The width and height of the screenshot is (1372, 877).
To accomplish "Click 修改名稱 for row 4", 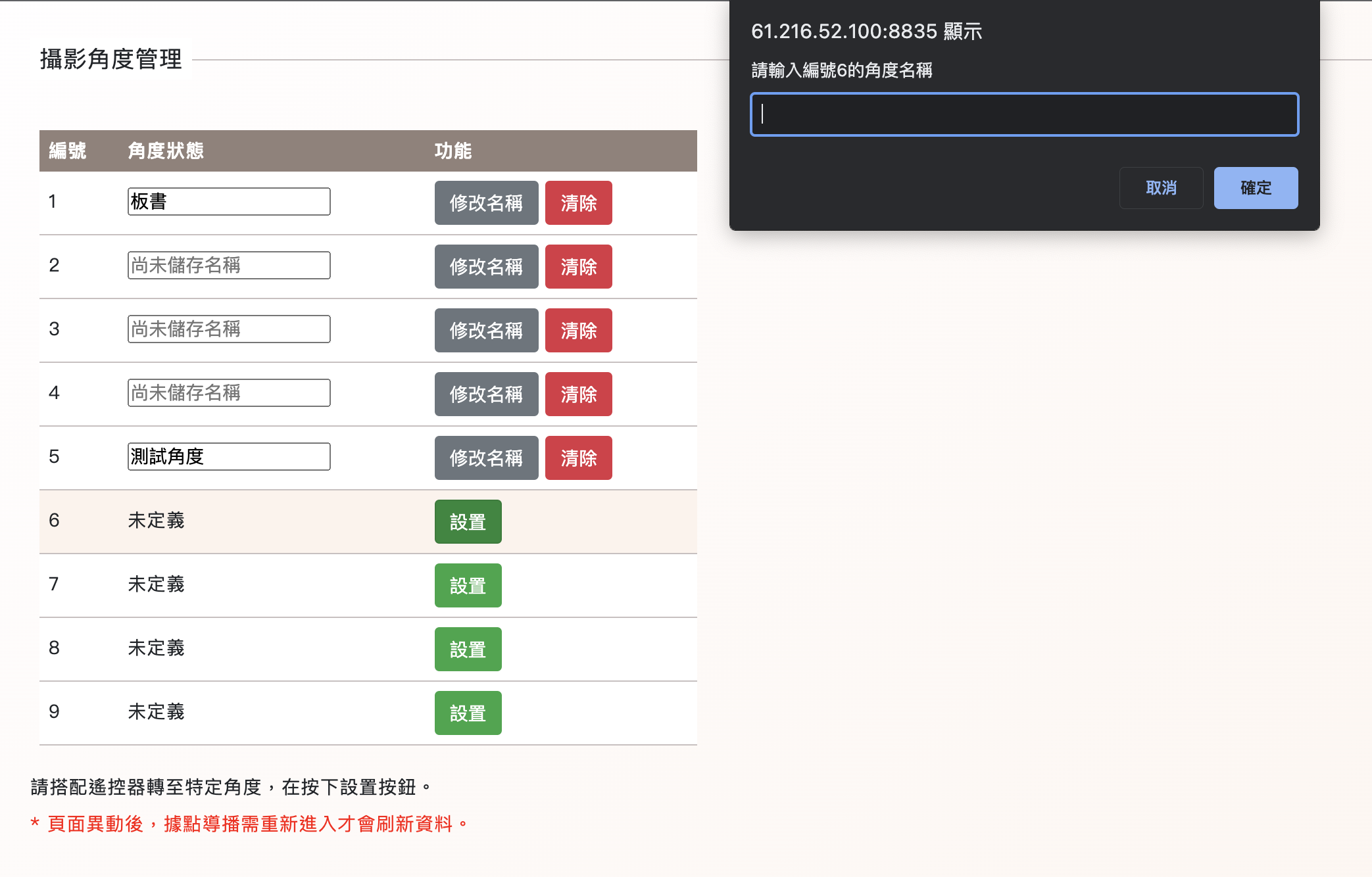I will point(486,394).
